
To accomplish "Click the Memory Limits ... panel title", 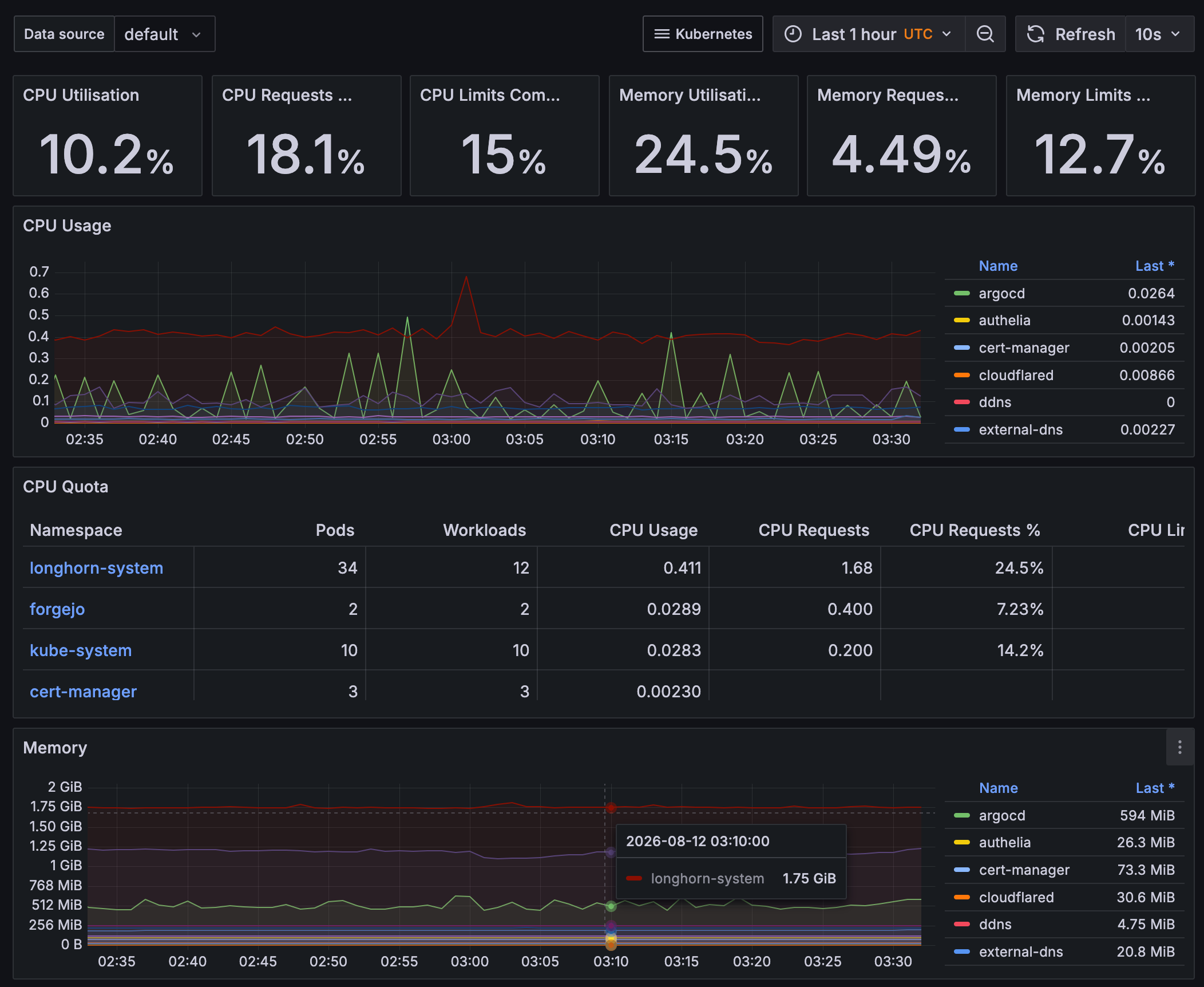I will point(1083,95).
